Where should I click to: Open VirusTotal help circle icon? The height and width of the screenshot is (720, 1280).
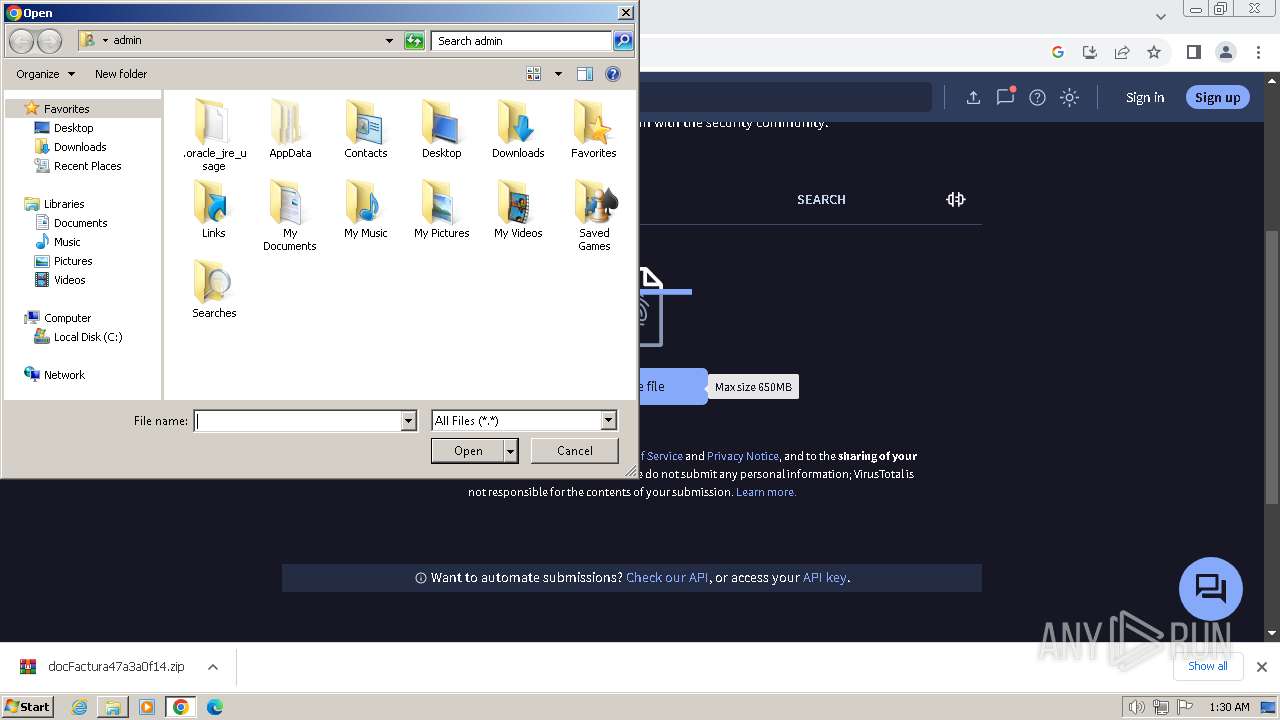point(1037,97)
